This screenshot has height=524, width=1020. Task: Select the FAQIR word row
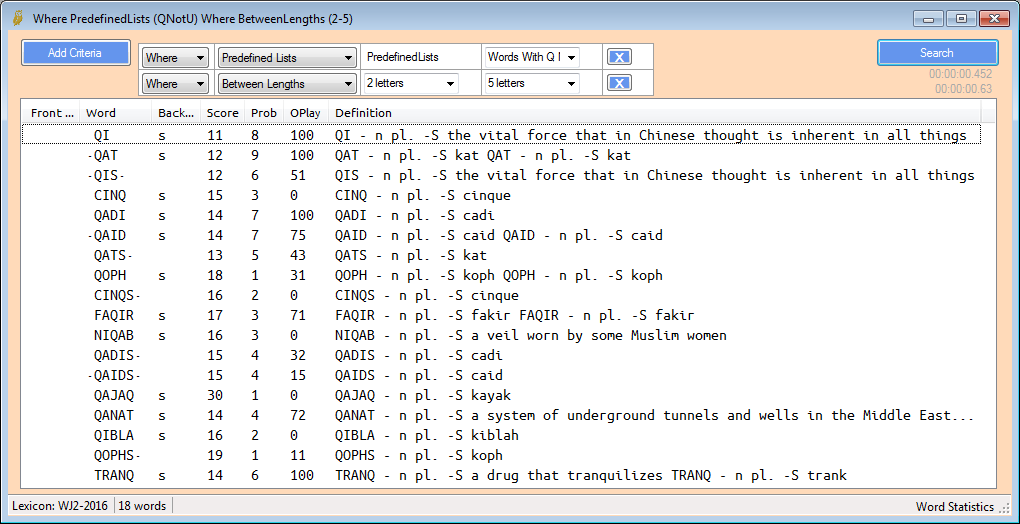coord(113,315)
